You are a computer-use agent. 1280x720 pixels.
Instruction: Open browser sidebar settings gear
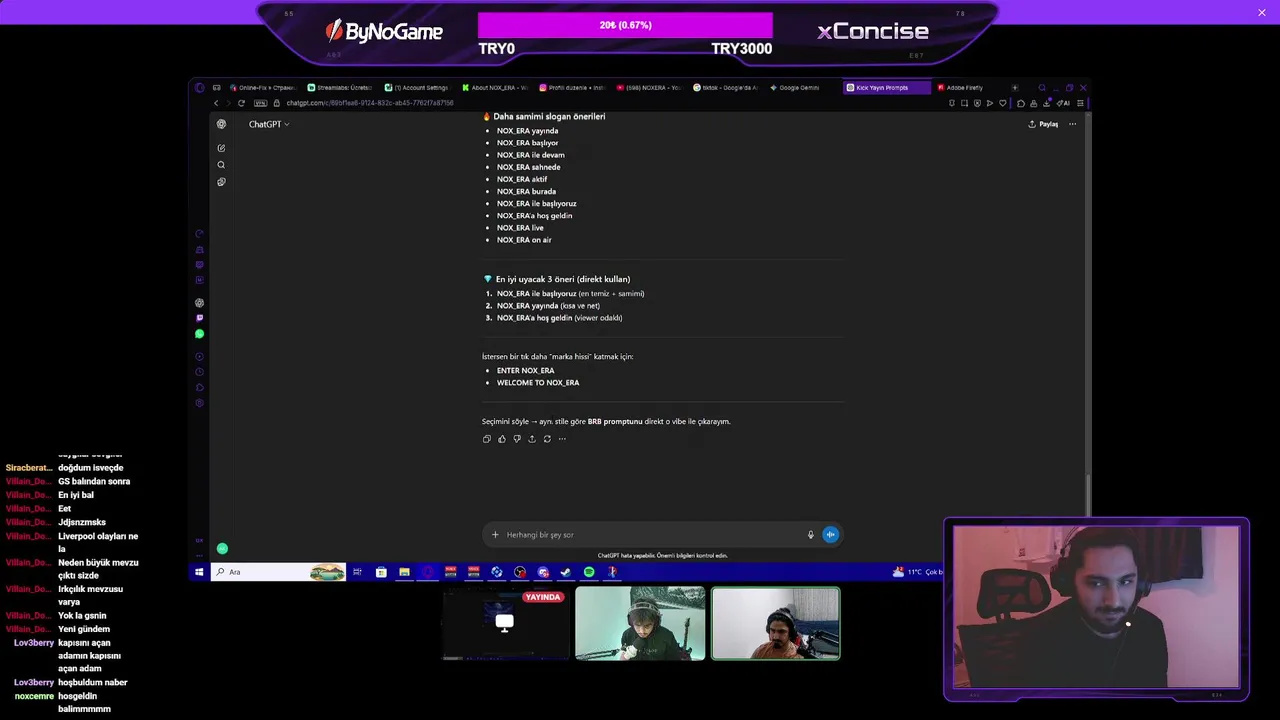coord(200,403)
